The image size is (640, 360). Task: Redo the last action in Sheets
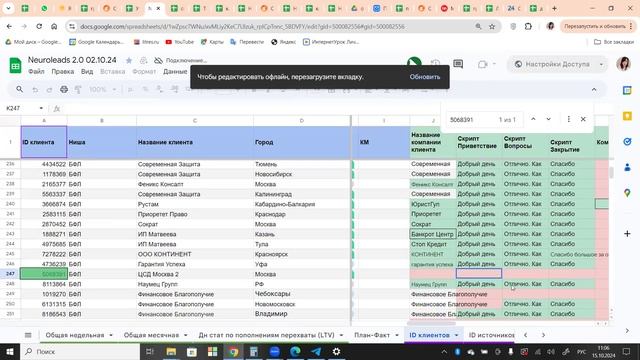tap(49, 89)
